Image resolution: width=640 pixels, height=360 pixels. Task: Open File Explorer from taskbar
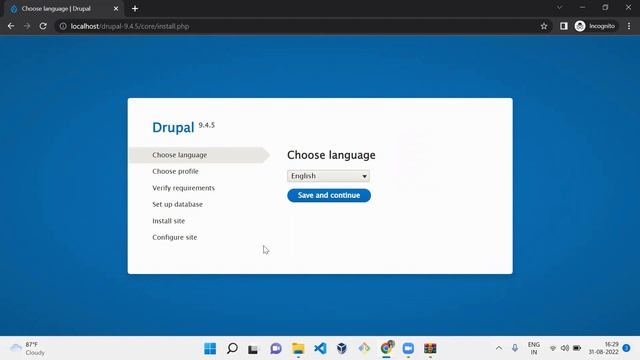[298, 349]
